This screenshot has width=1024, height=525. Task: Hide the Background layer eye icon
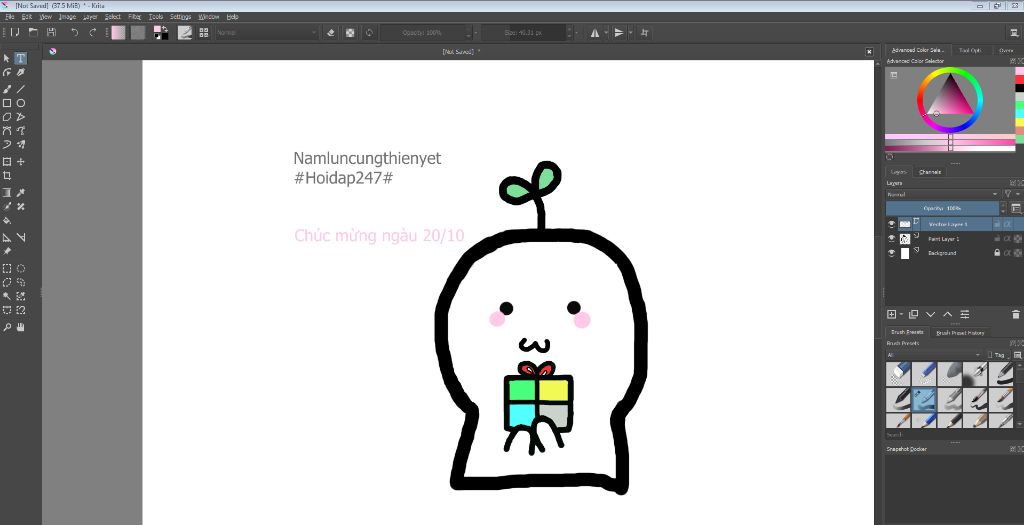891,253
